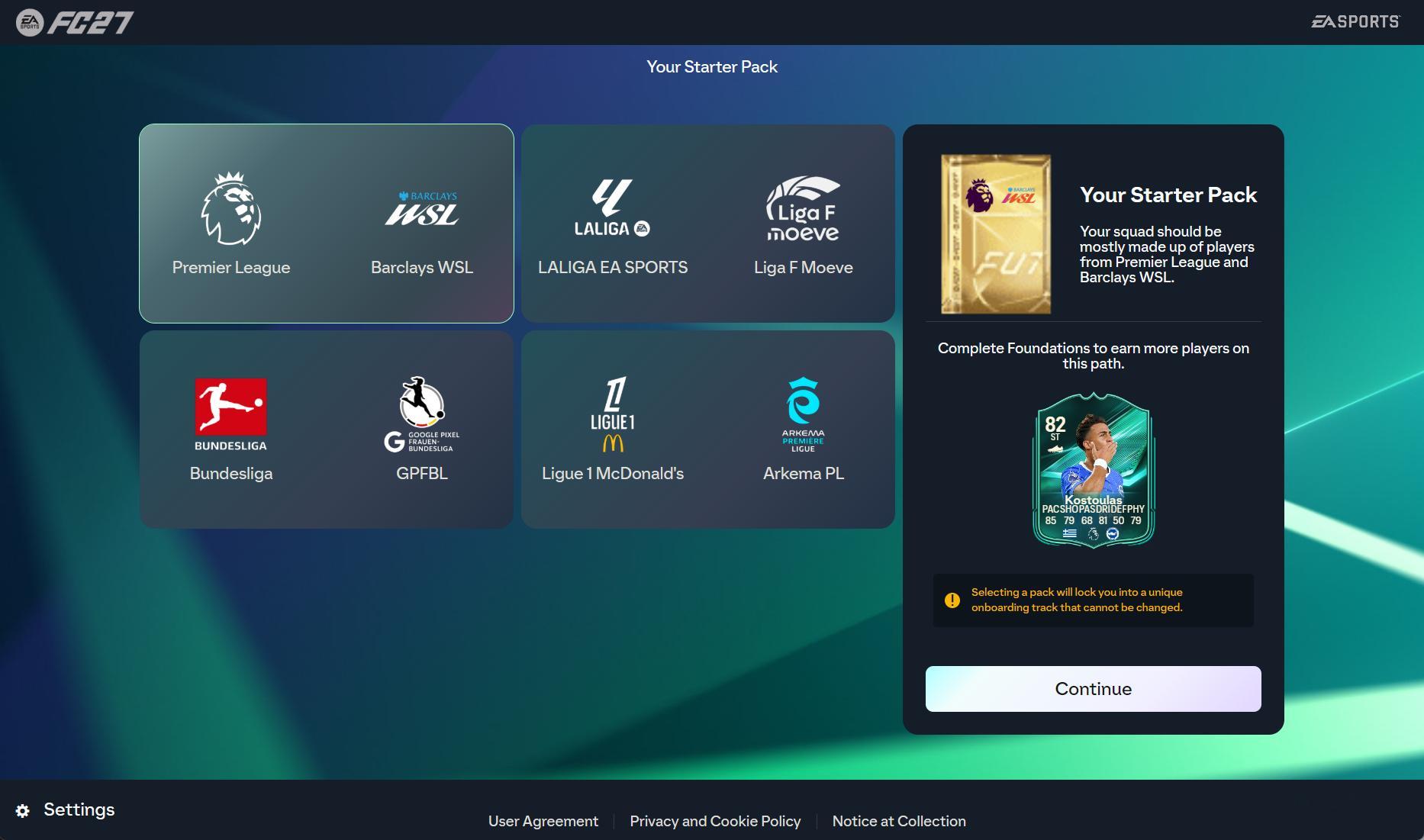
Task: Click the Ligue 1 McDonald's text label
Action: [x=613, y=474]
